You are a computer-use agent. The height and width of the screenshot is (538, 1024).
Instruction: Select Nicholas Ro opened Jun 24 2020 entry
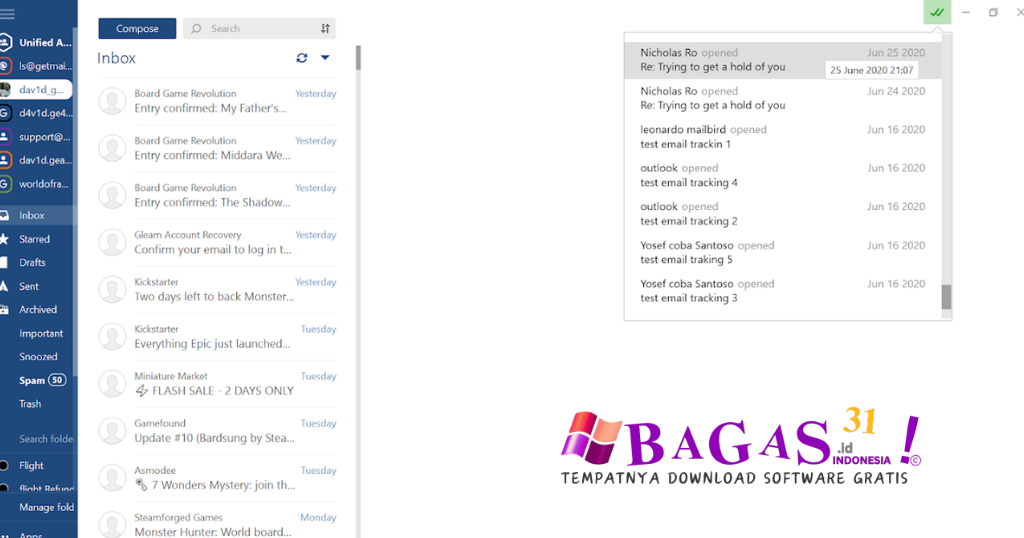pos(782,99)
